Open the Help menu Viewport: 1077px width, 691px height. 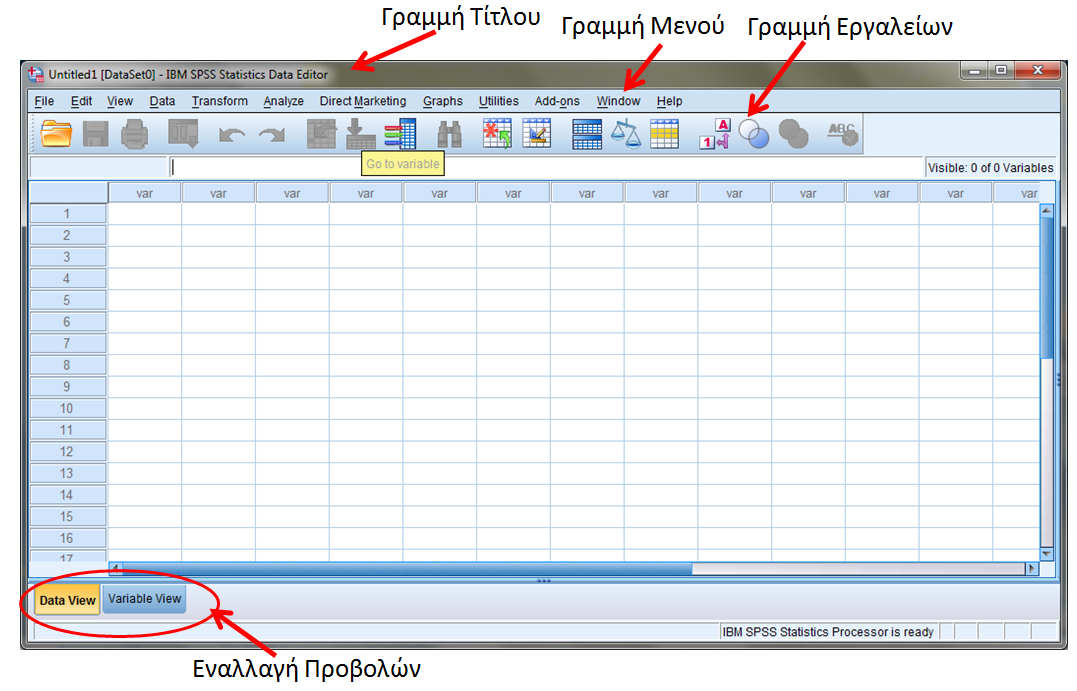point(669,101)
